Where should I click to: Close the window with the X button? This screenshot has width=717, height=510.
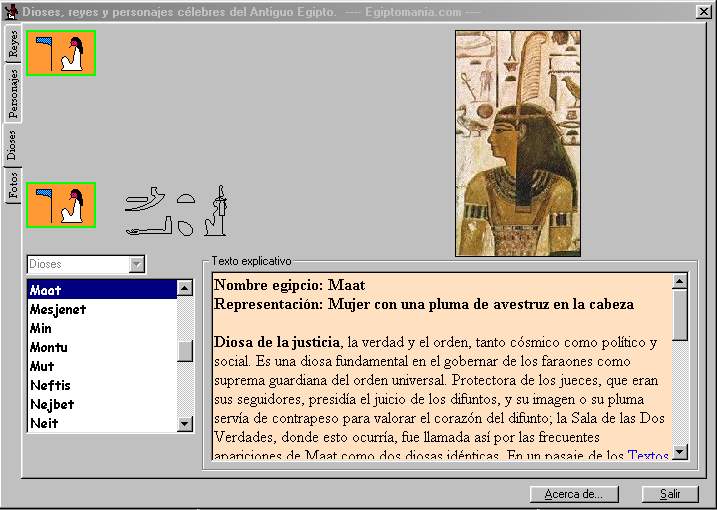tap(703, 12)
